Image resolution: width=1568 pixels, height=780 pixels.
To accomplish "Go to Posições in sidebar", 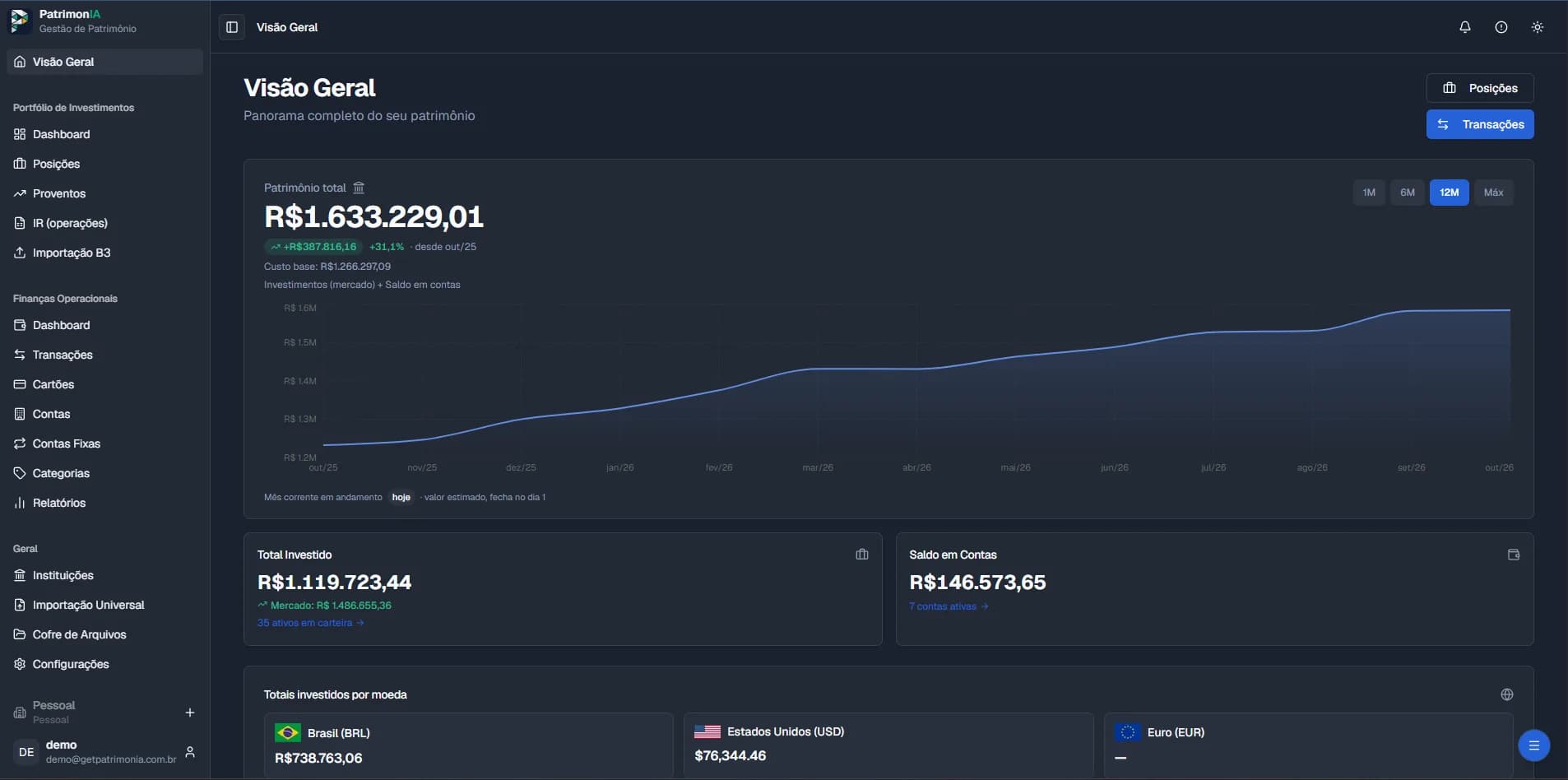I will pyautogui.click(x=104, y=164).
